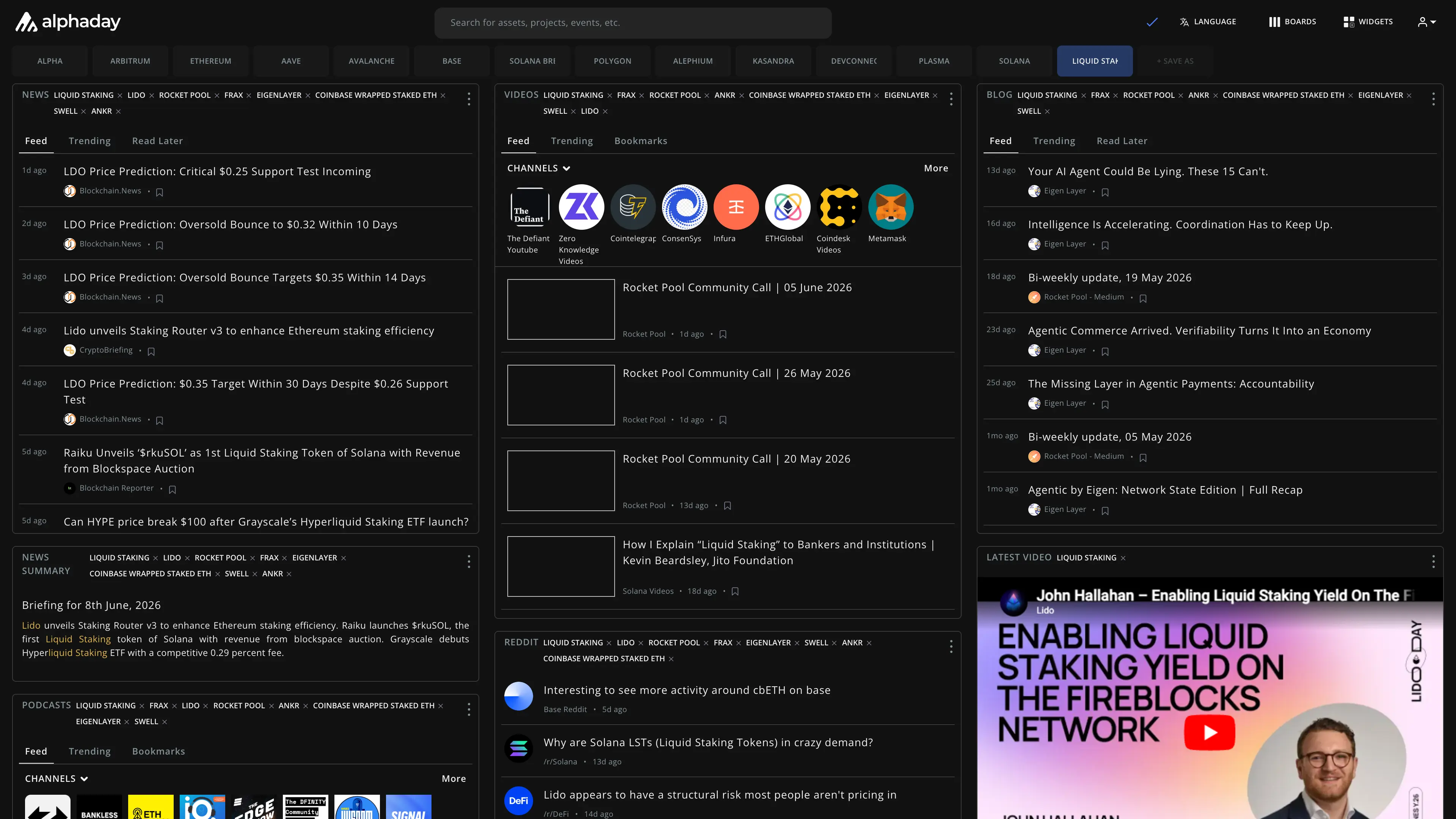
Task: Open the SOLANA board tab
Action: click(x=1015, y=61)
